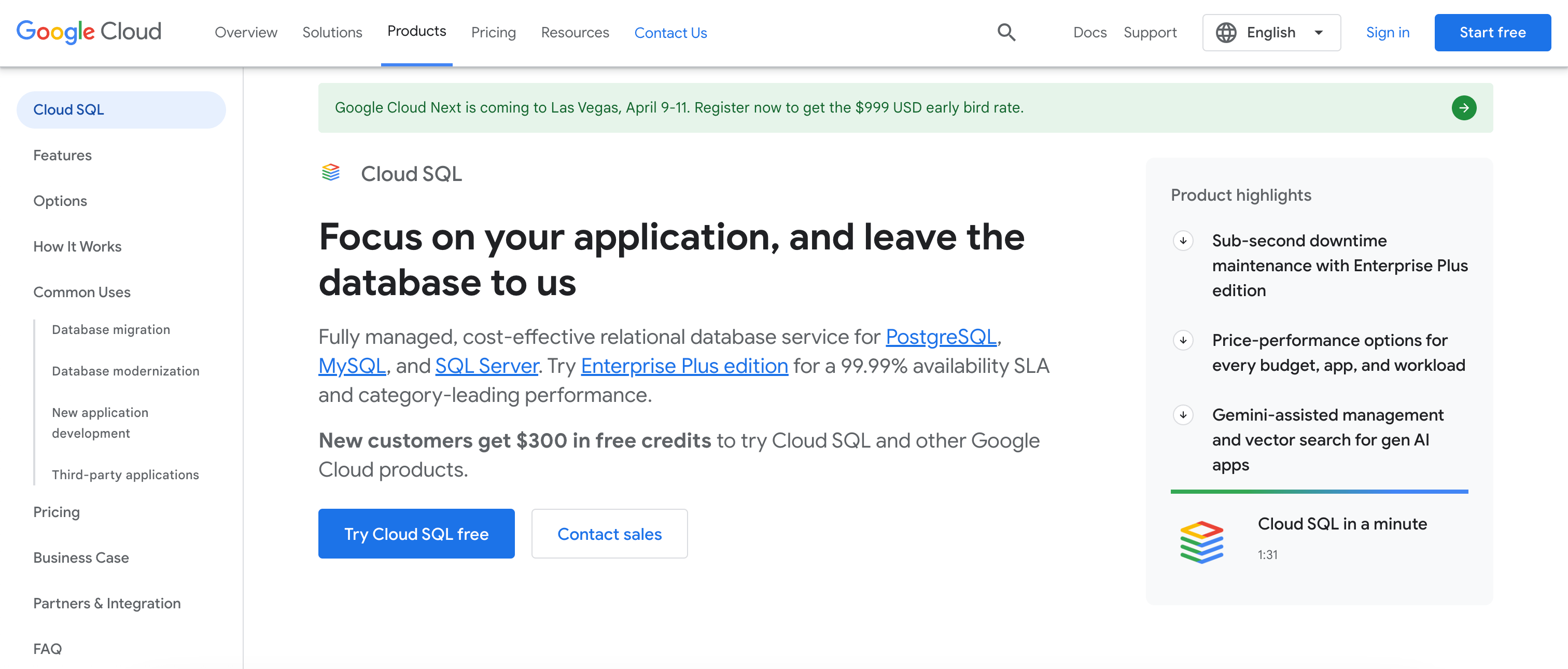Open the Pricing top nav item

point(493,32)
